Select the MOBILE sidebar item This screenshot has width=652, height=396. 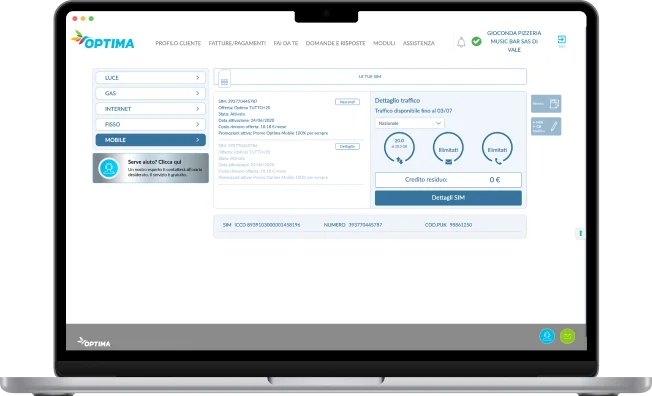pyautogui.click(x=151, y=140)
